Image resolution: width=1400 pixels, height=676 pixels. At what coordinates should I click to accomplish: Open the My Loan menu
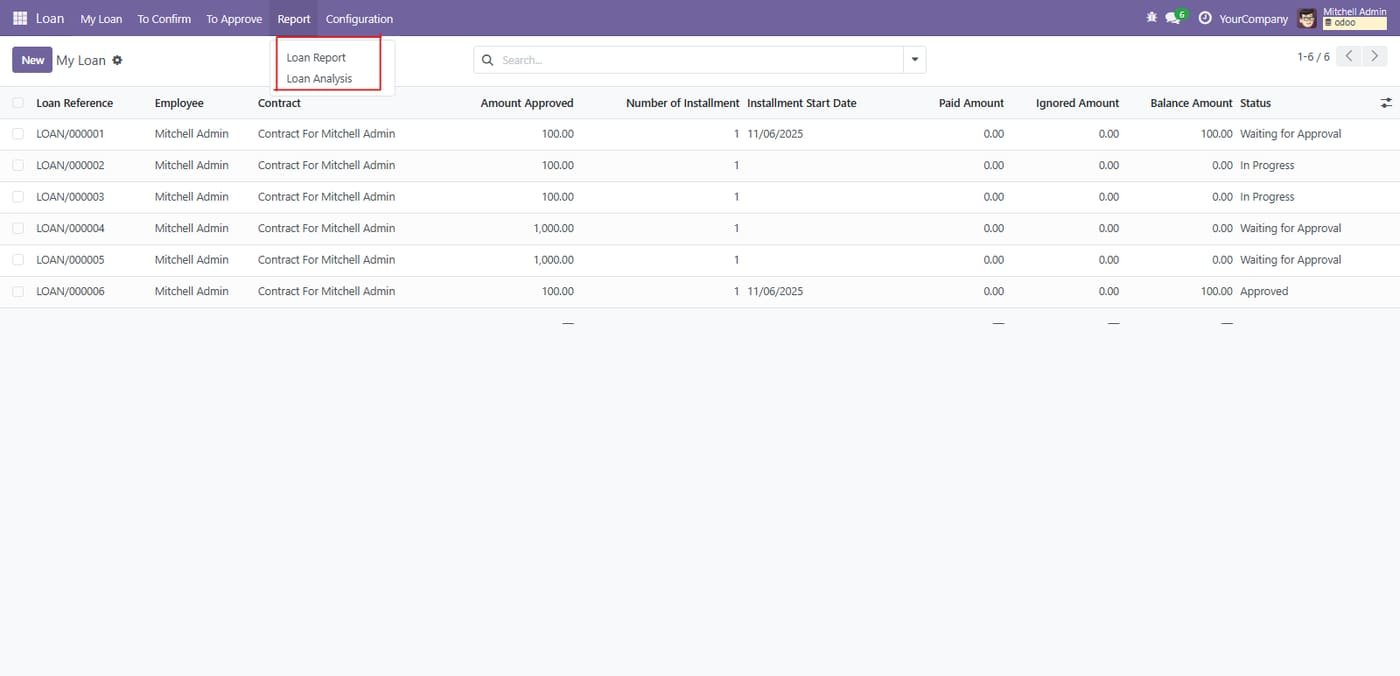click(101, 18)
